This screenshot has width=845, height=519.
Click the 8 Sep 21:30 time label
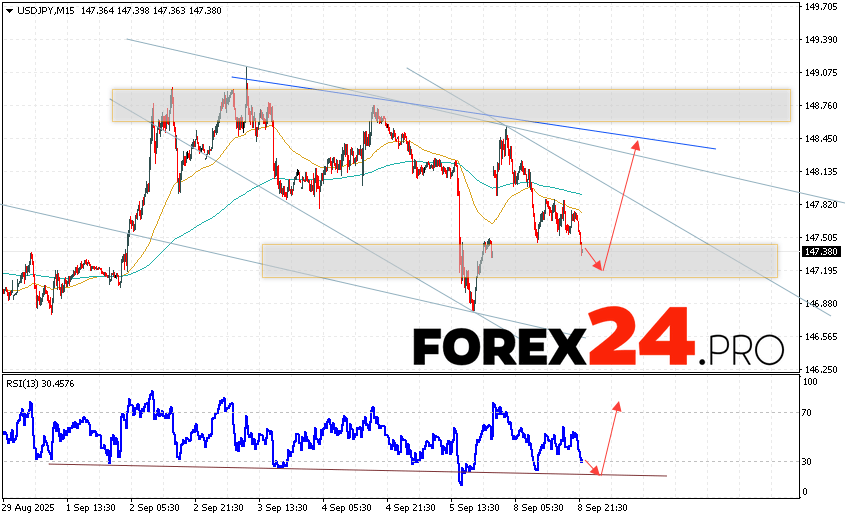pyautogui.click(x=602, y=507)
